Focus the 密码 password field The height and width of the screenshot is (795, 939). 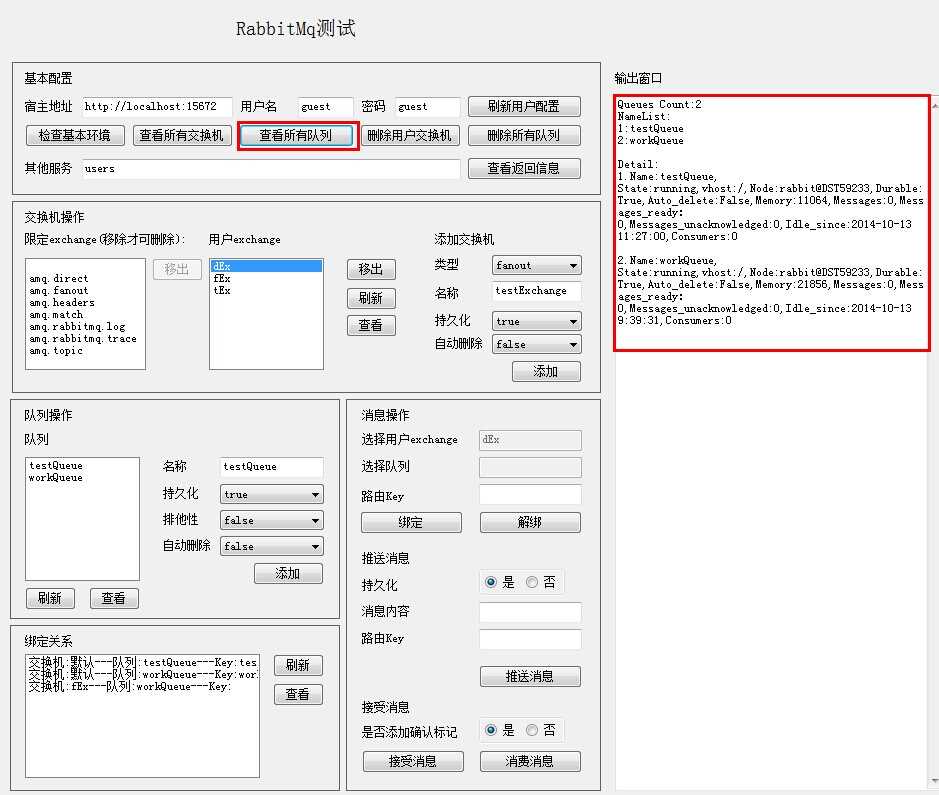click(x=428, y=107)
